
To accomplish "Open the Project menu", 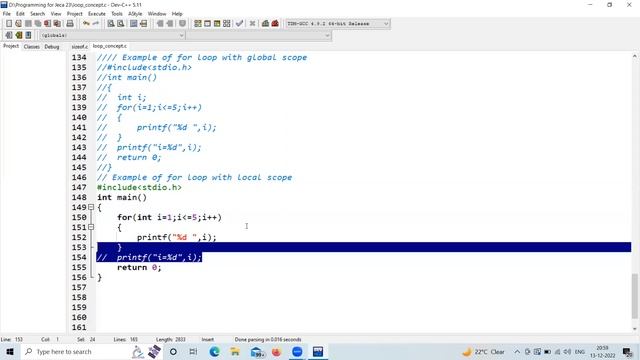I will tap(75, 14).
